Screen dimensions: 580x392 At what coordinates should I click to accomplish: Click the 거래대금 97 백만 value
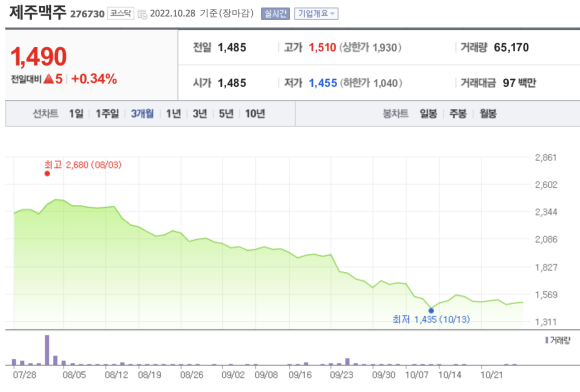[x=519, y=83]
